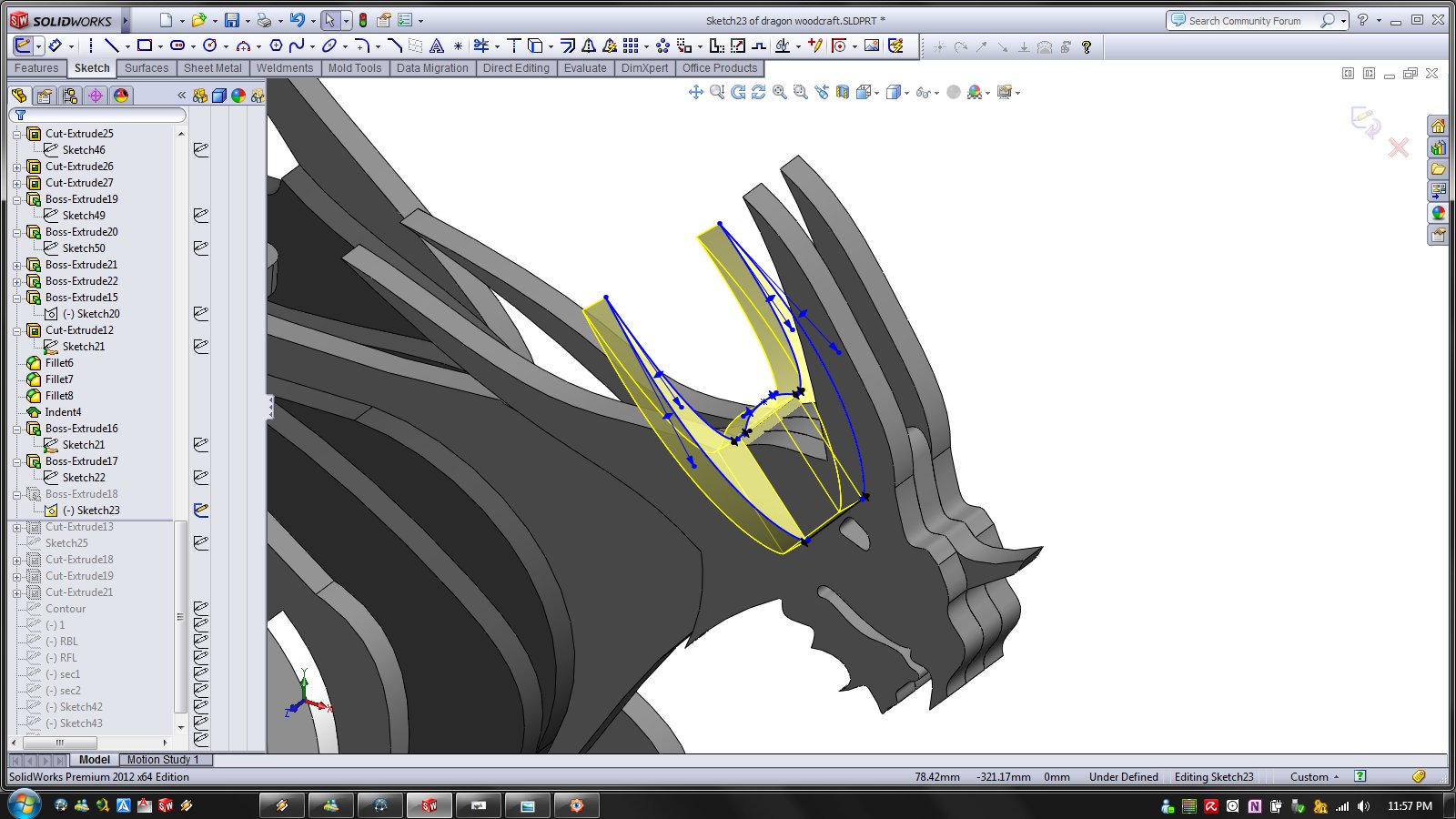Open the Evaluate tab
Viewport: 1456px width, 819px height.
click(584, 68)
